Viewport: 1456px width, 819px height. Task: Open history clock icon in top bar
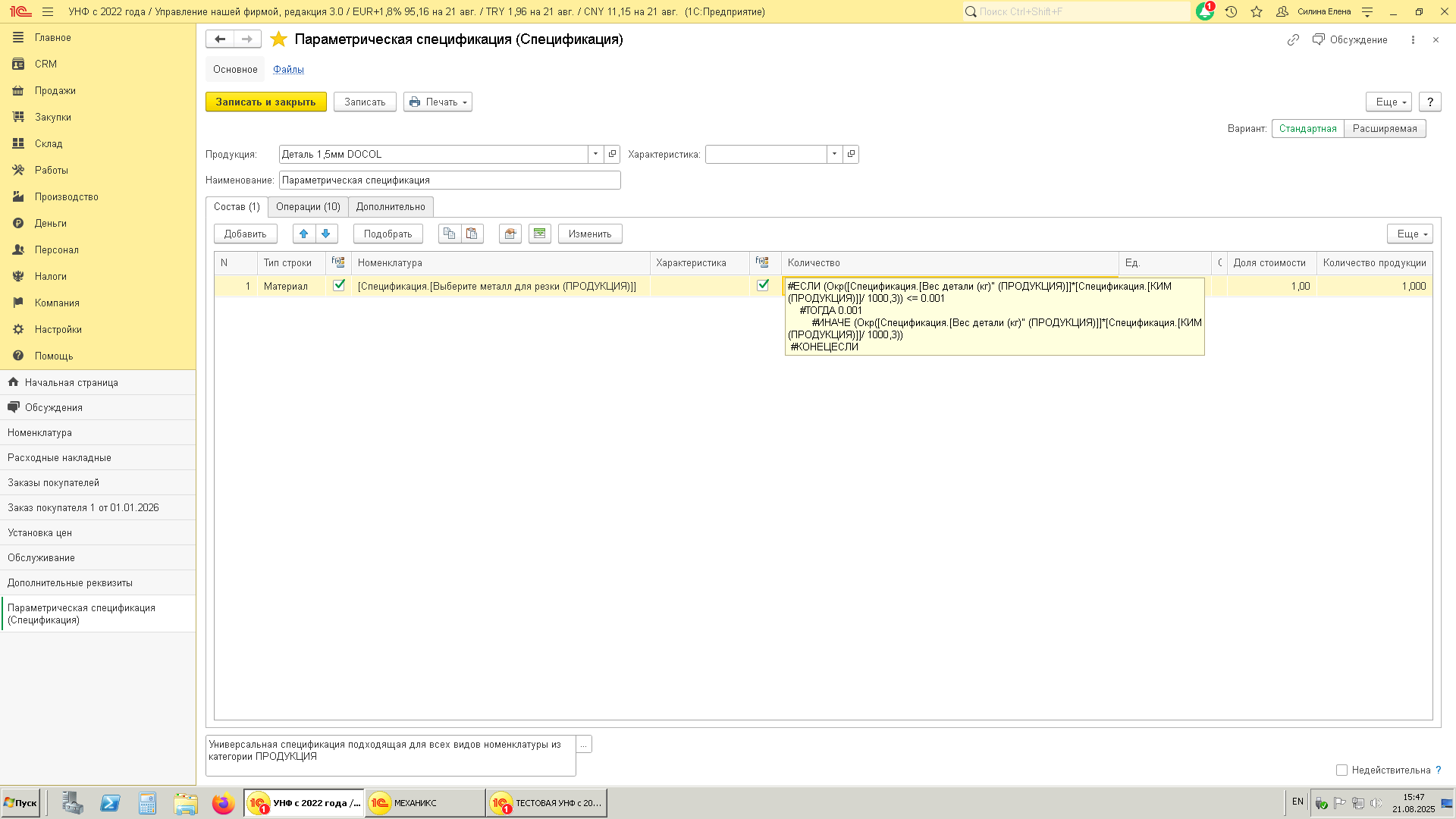tap(1231, 11)
